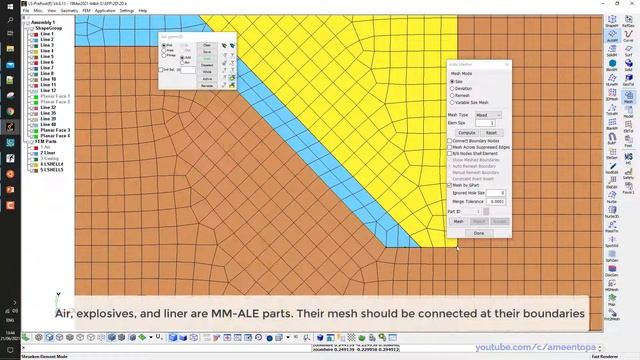Open the Geometry menu
Viewport: 640px width, 360px height.
tap(69, 11)
